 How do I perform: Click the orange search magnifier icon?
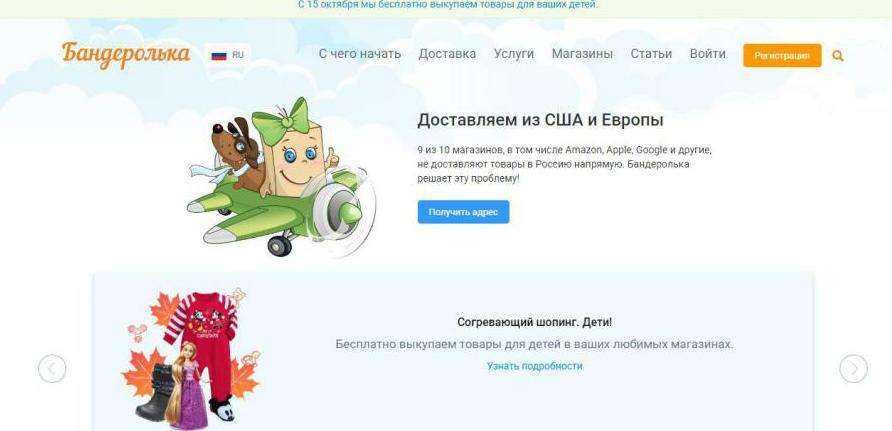tap(837, 56)
